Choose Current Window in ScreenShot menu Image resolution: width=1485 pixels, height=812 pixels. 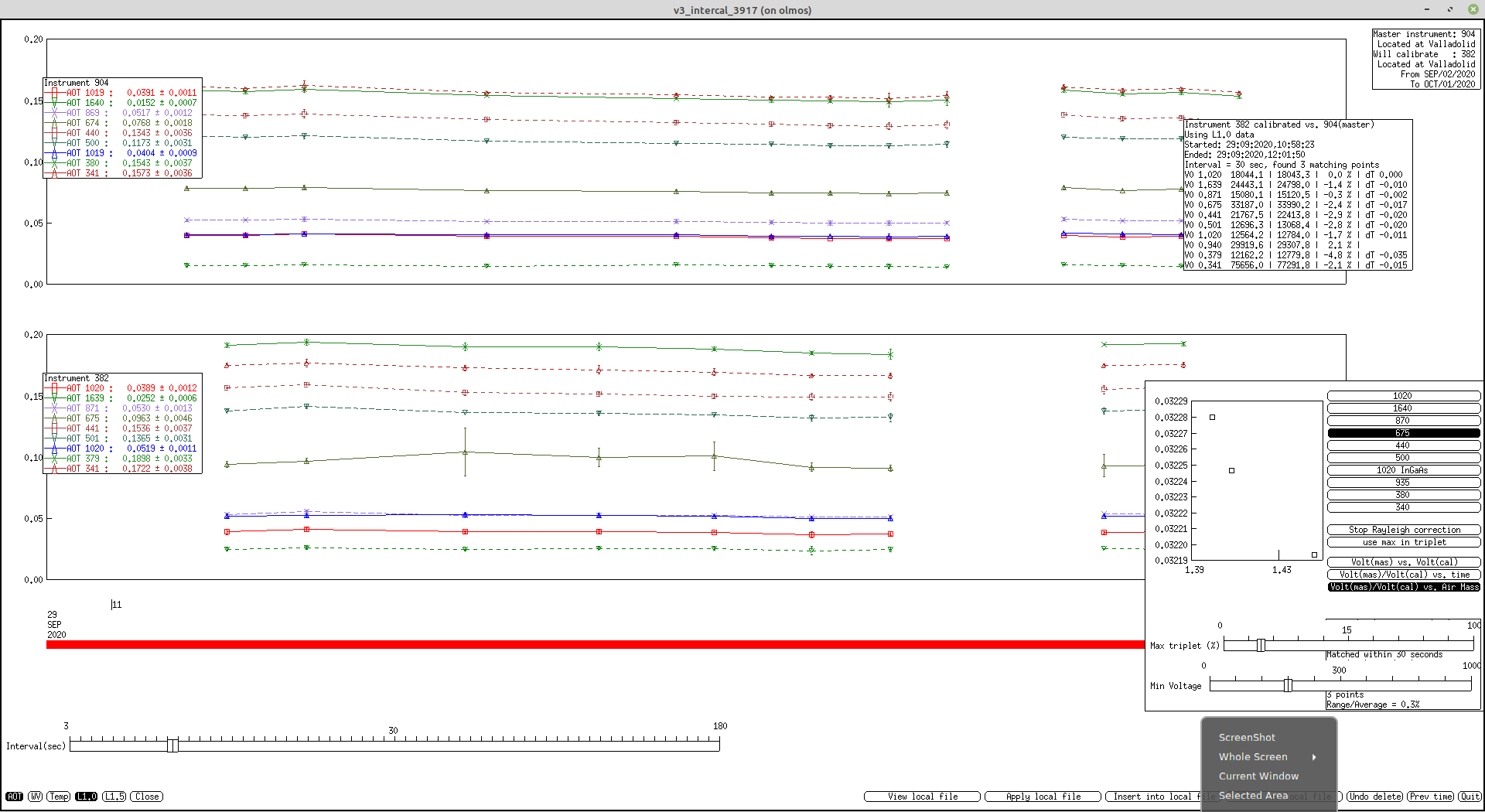point(1258,776)
